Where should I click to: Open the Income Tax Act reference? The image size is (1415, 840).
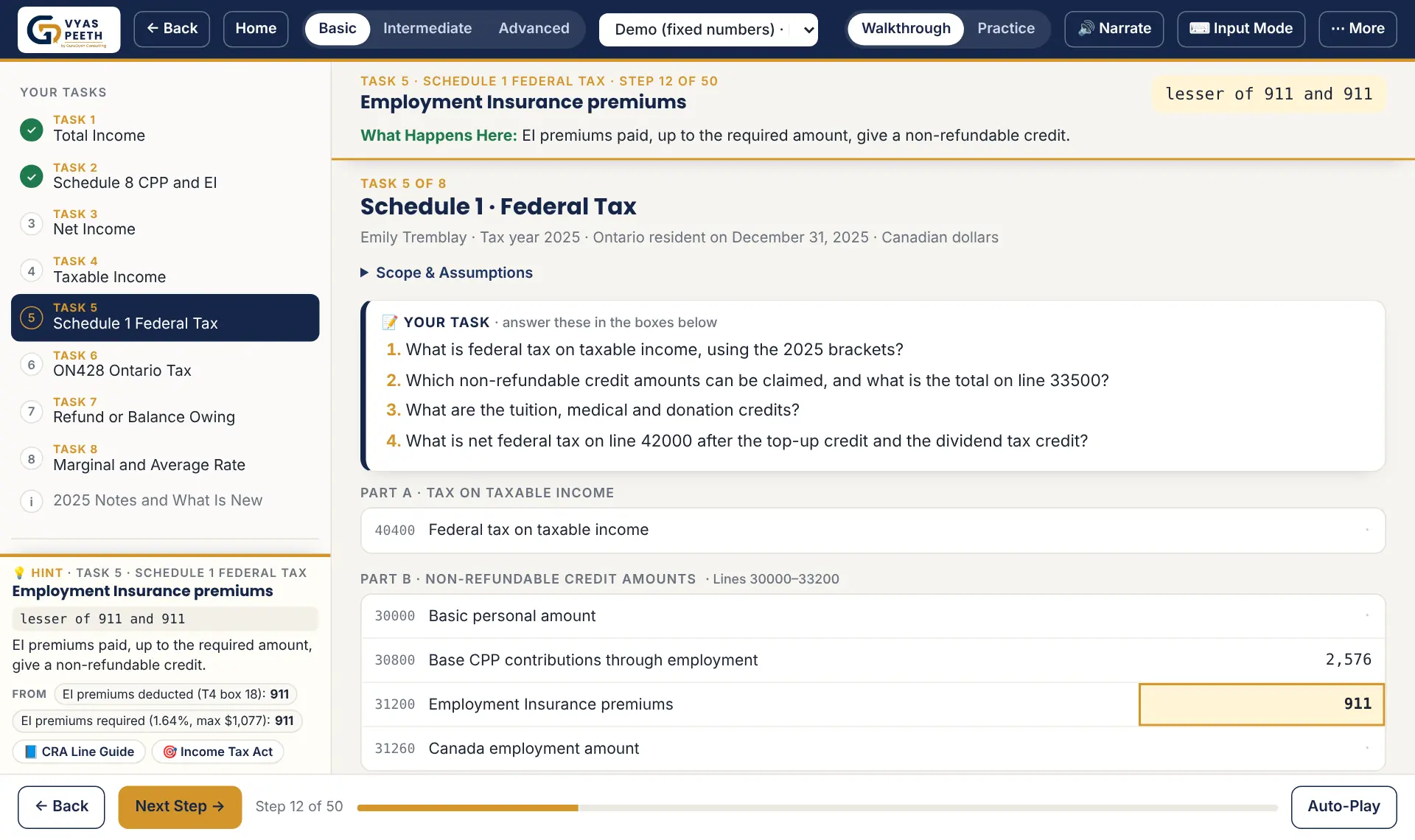click(218, 752)
